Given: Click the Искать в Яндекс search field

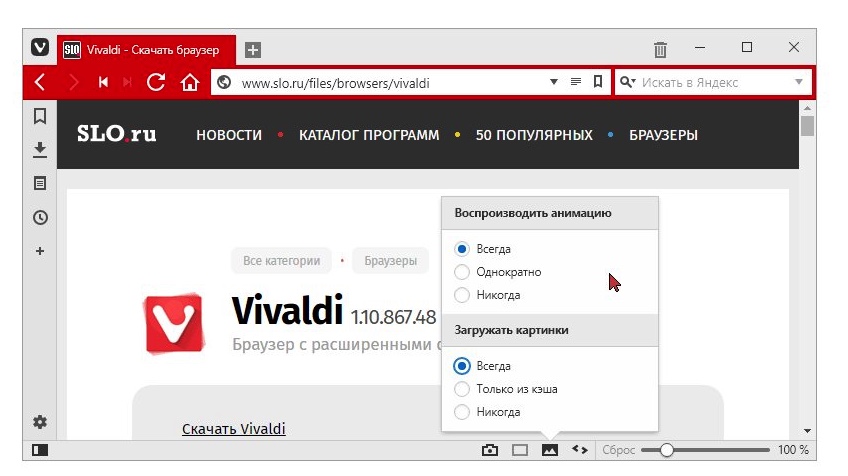Looking at the screenshot, I should pyautogui.click(x=714, y=83).
